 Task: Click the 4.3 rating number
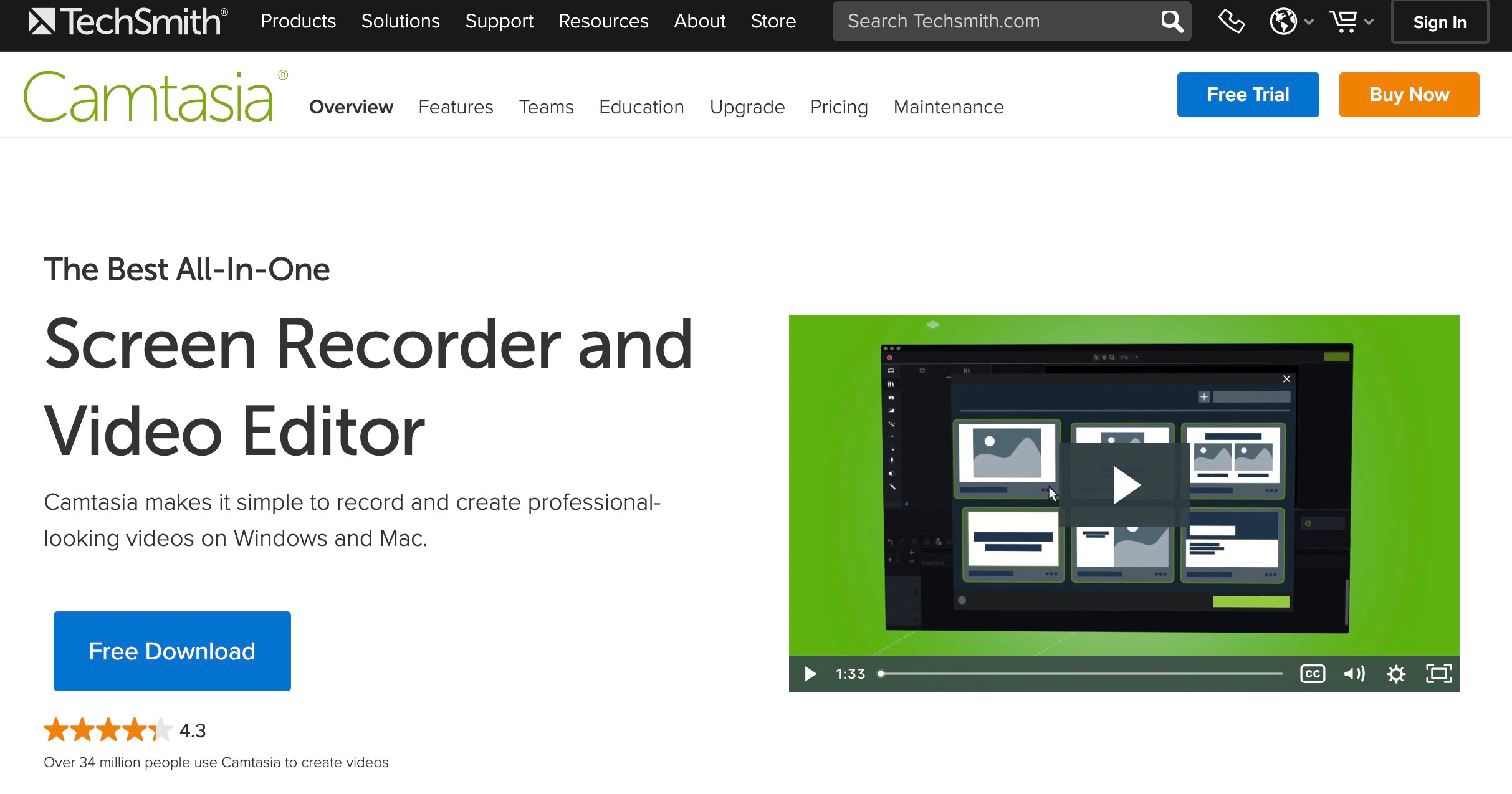click(x=193, y=730)
